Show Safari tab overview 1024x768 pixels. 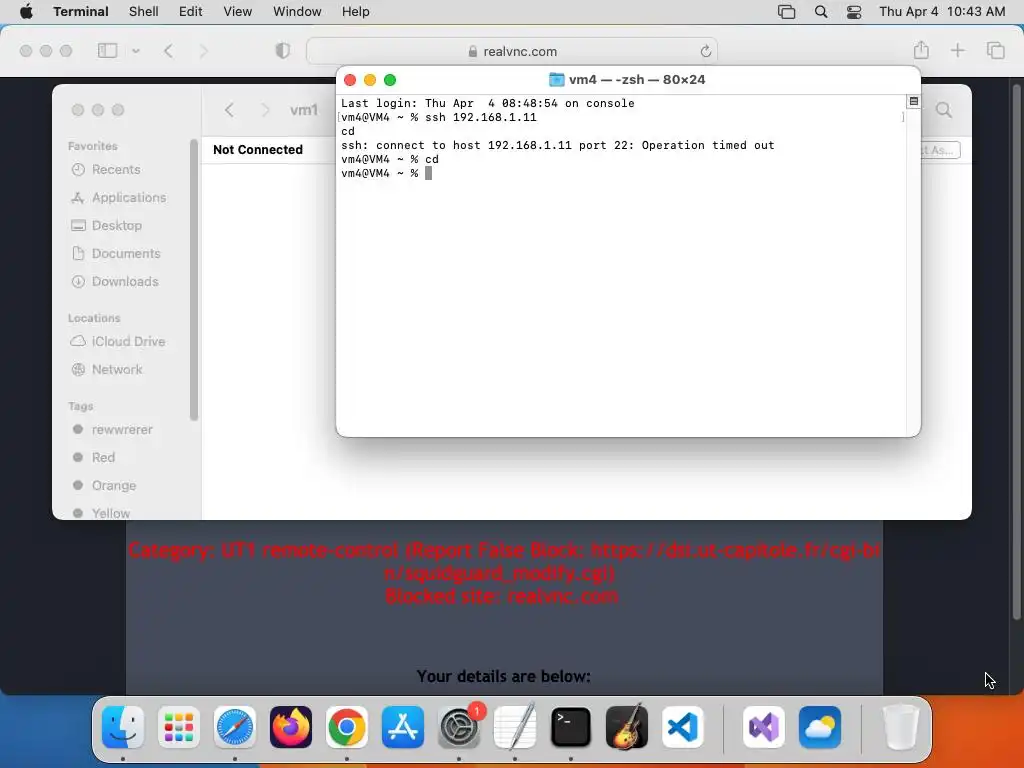[x=995, y=50]
